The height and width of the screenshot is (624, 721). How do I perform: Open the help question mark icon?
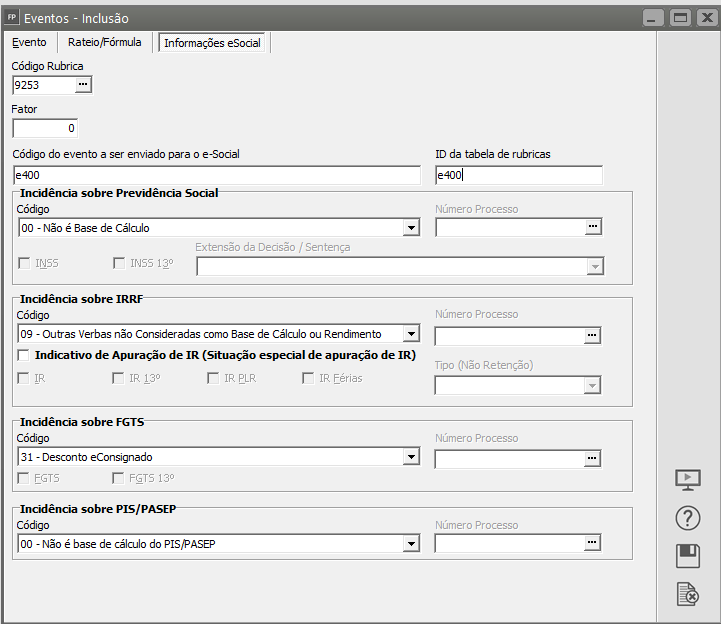point(688,518)
